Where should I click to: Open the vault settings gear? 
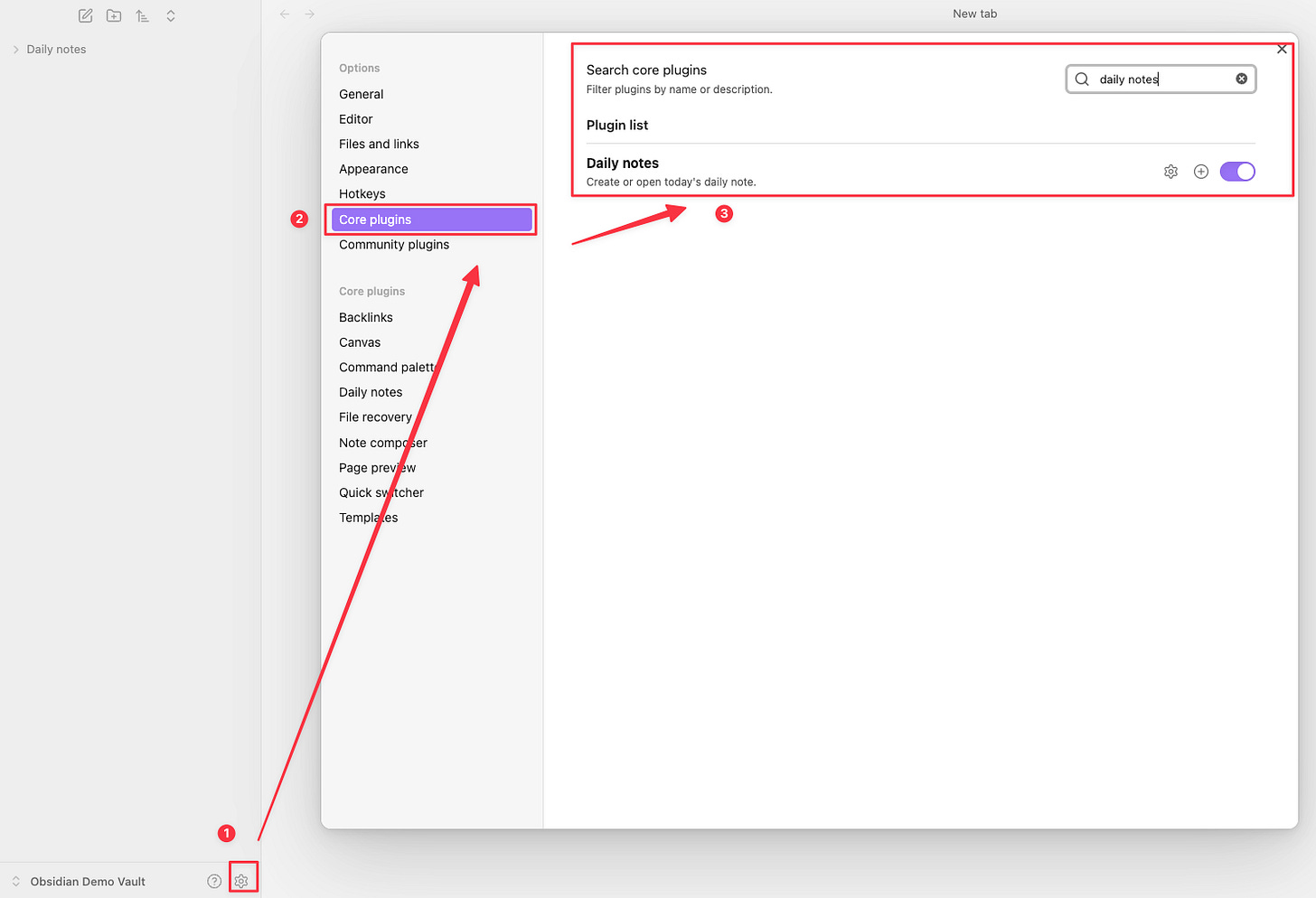[241, 880]
